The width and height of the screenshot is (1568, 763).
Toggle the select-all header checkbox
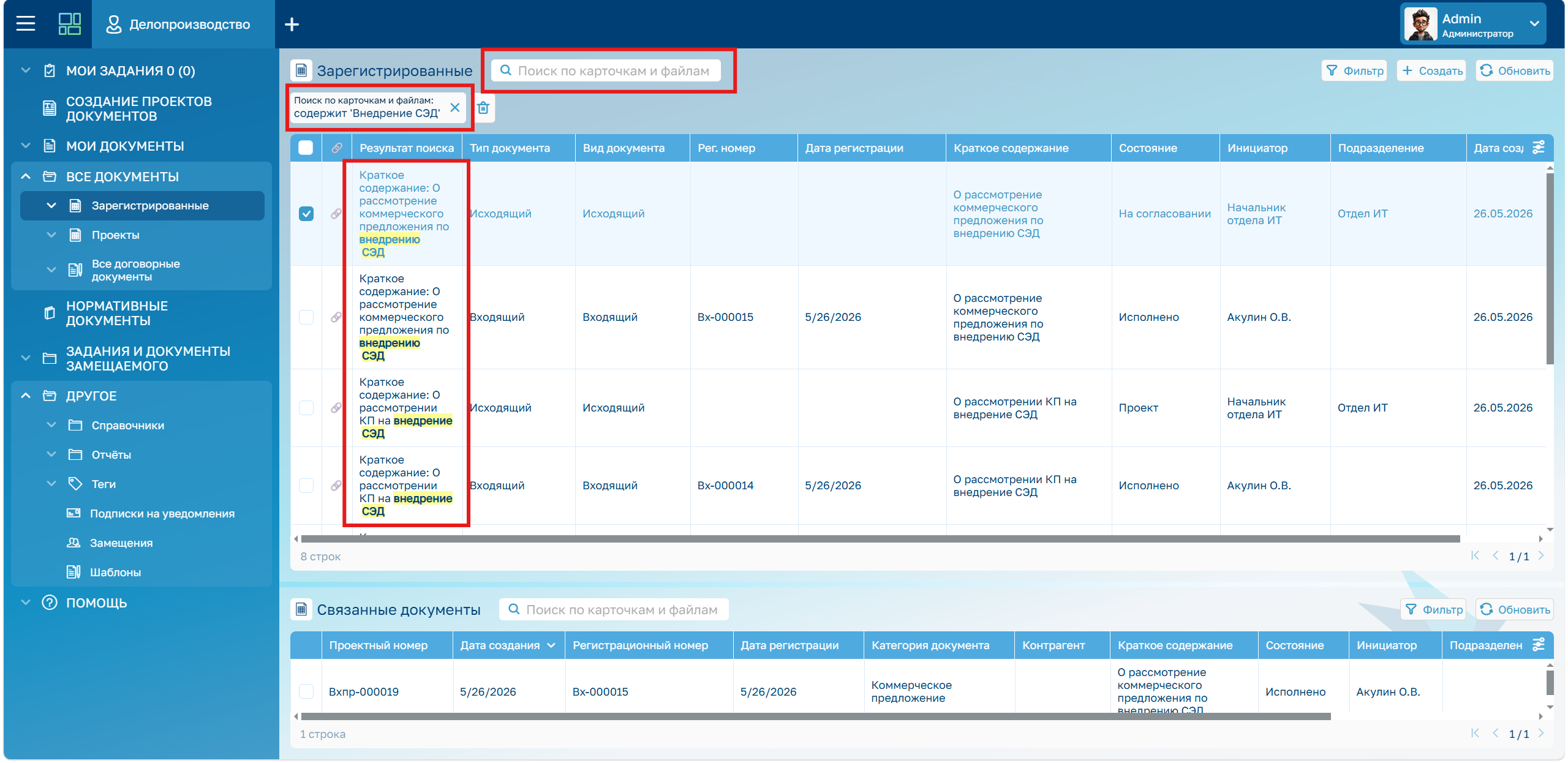coord(306,148)
